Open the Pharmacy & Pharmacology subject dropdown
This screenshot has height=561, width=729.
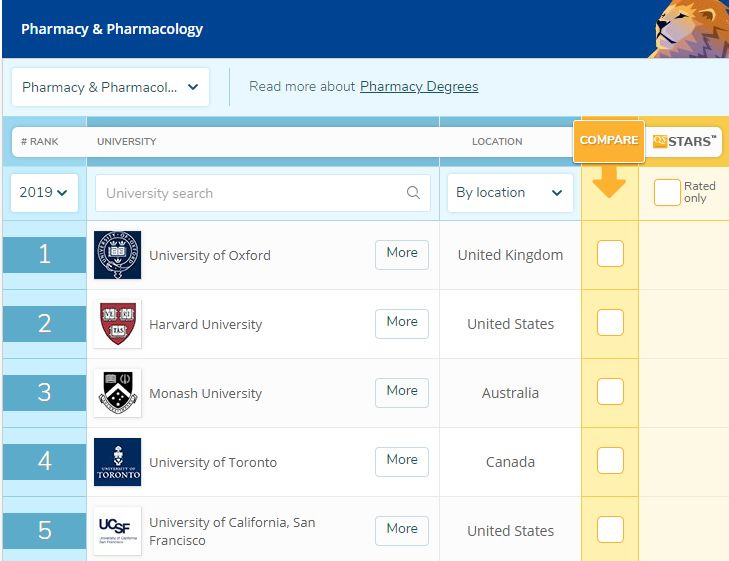(110, 87)
